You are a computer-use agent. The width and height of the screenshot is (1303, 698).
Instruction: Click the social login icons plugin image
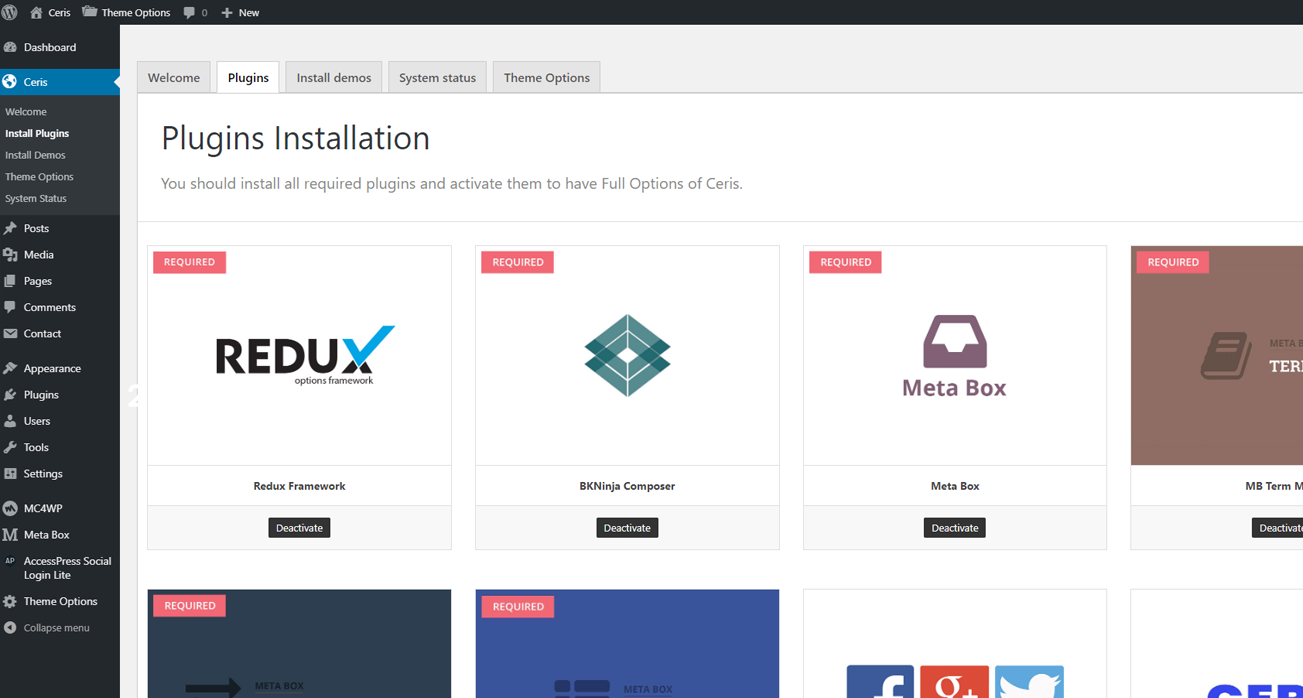tap(955, 681)
